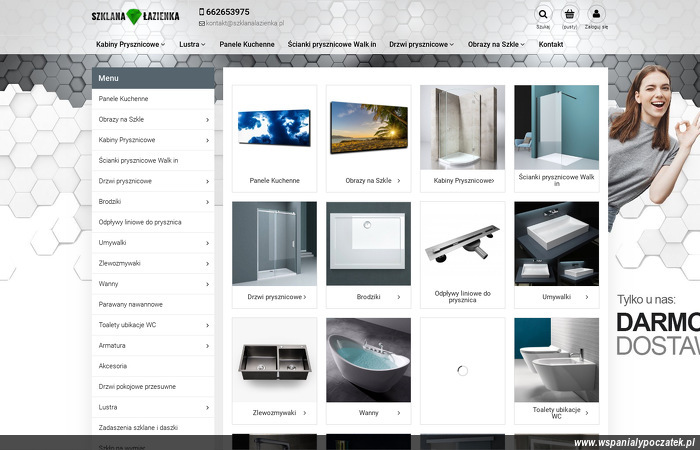Click the Drzwi prysznicowe category label
Screen dimensions: 700x450
click(275, 297)
